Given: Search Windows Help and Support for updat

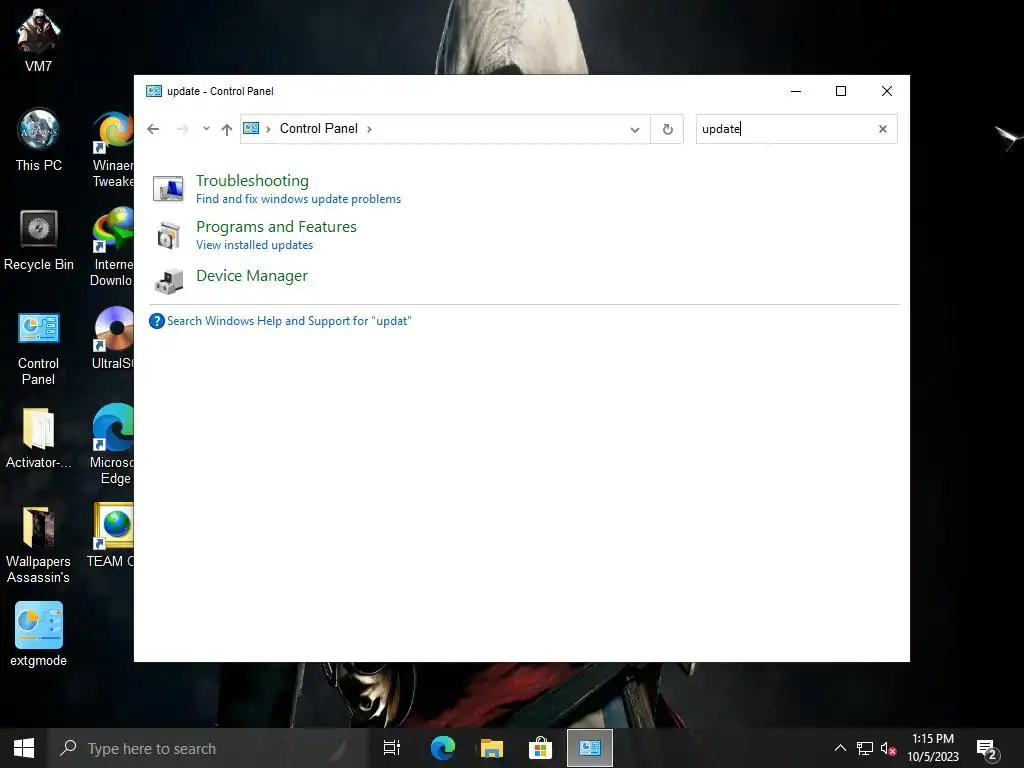Looking at the screenshot, I should point(289,321).
